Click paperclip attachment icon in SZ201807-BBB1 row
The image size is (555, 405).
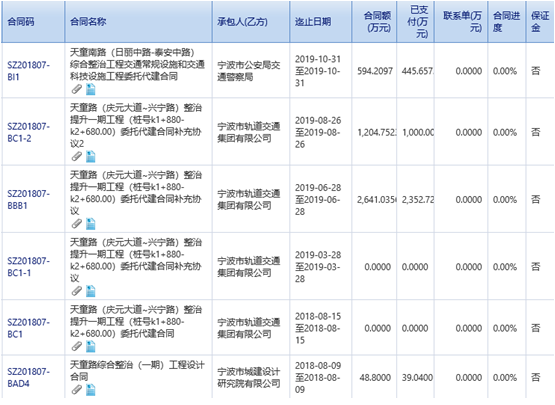76,223
